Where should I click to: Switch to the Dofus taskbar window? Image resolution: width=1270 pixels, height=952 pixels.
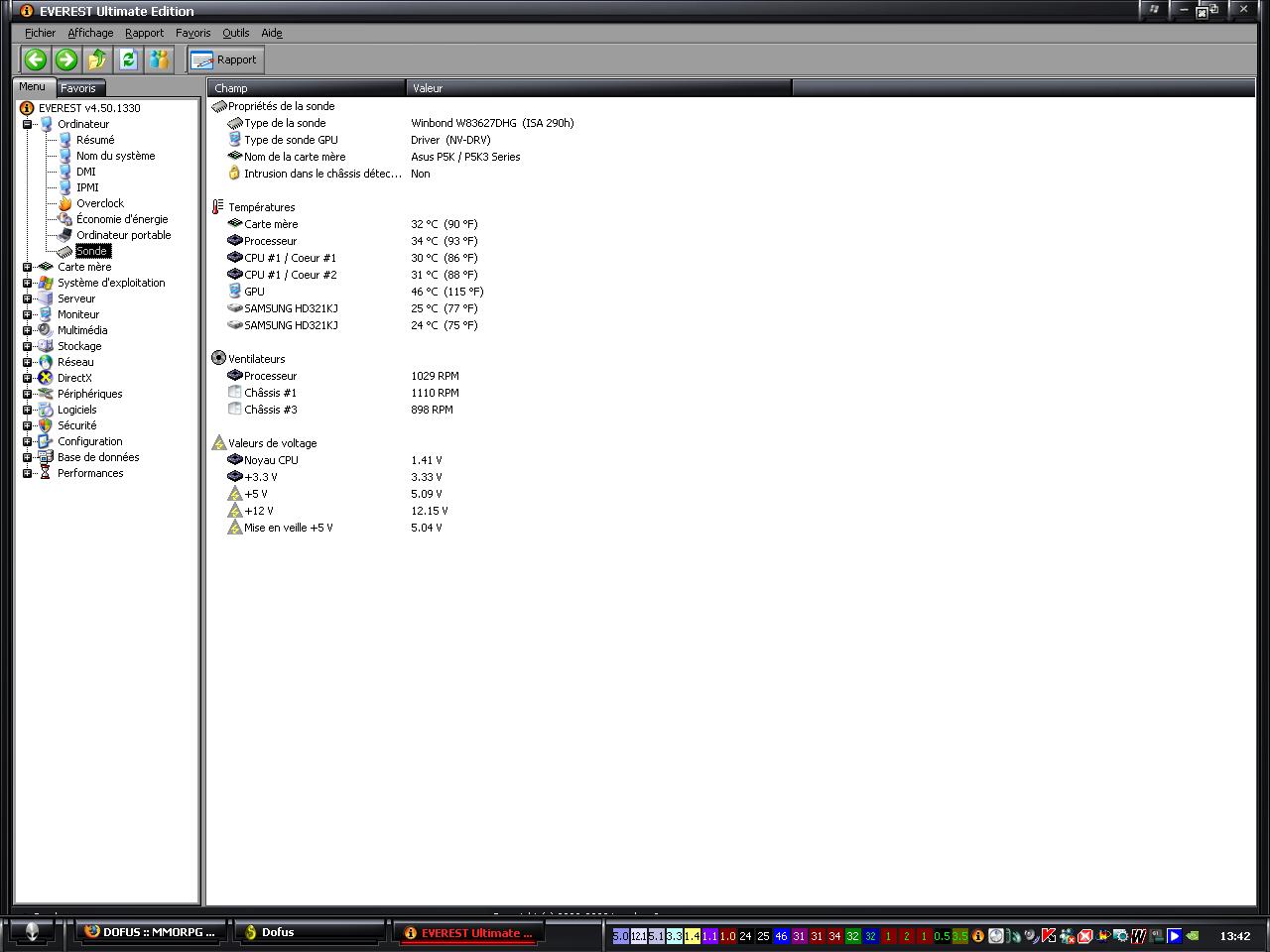[x=310, y=932]
